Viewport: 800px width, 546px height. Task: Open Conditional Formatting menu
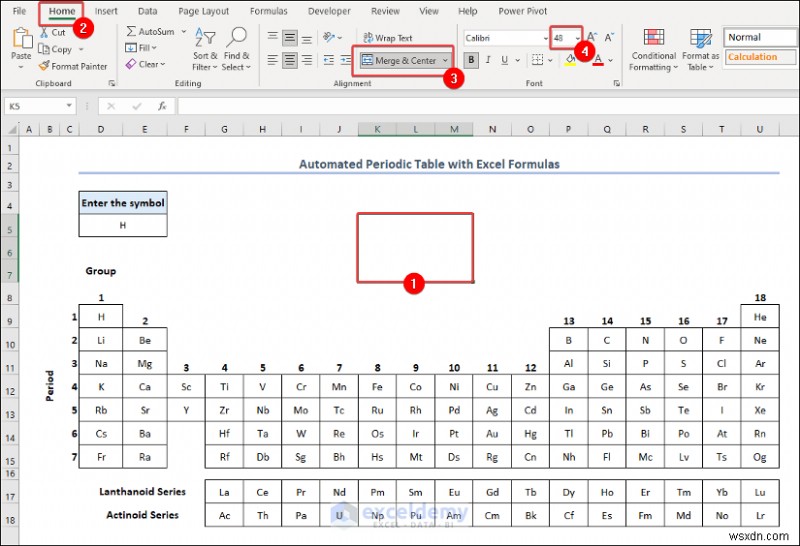pos(654,50)
